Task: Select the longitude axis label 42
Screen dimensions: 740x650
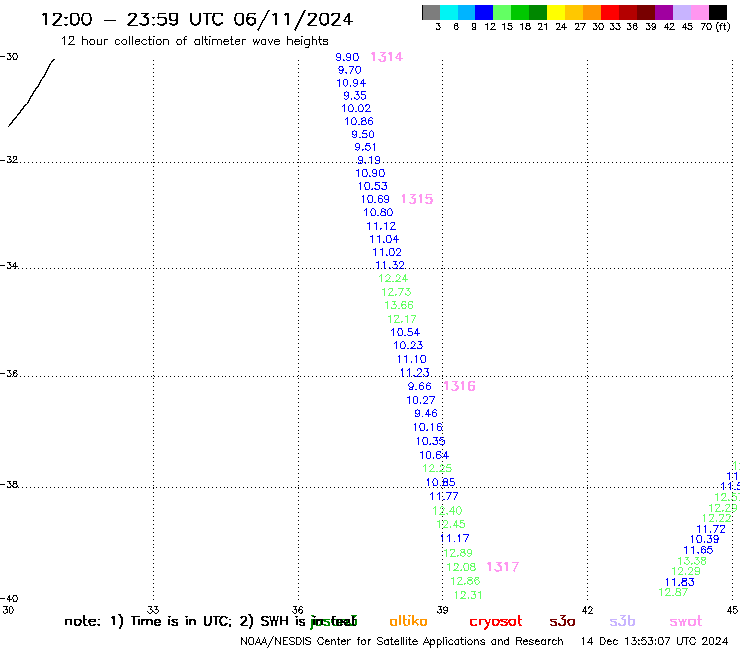Action: [x=587, y=610]
